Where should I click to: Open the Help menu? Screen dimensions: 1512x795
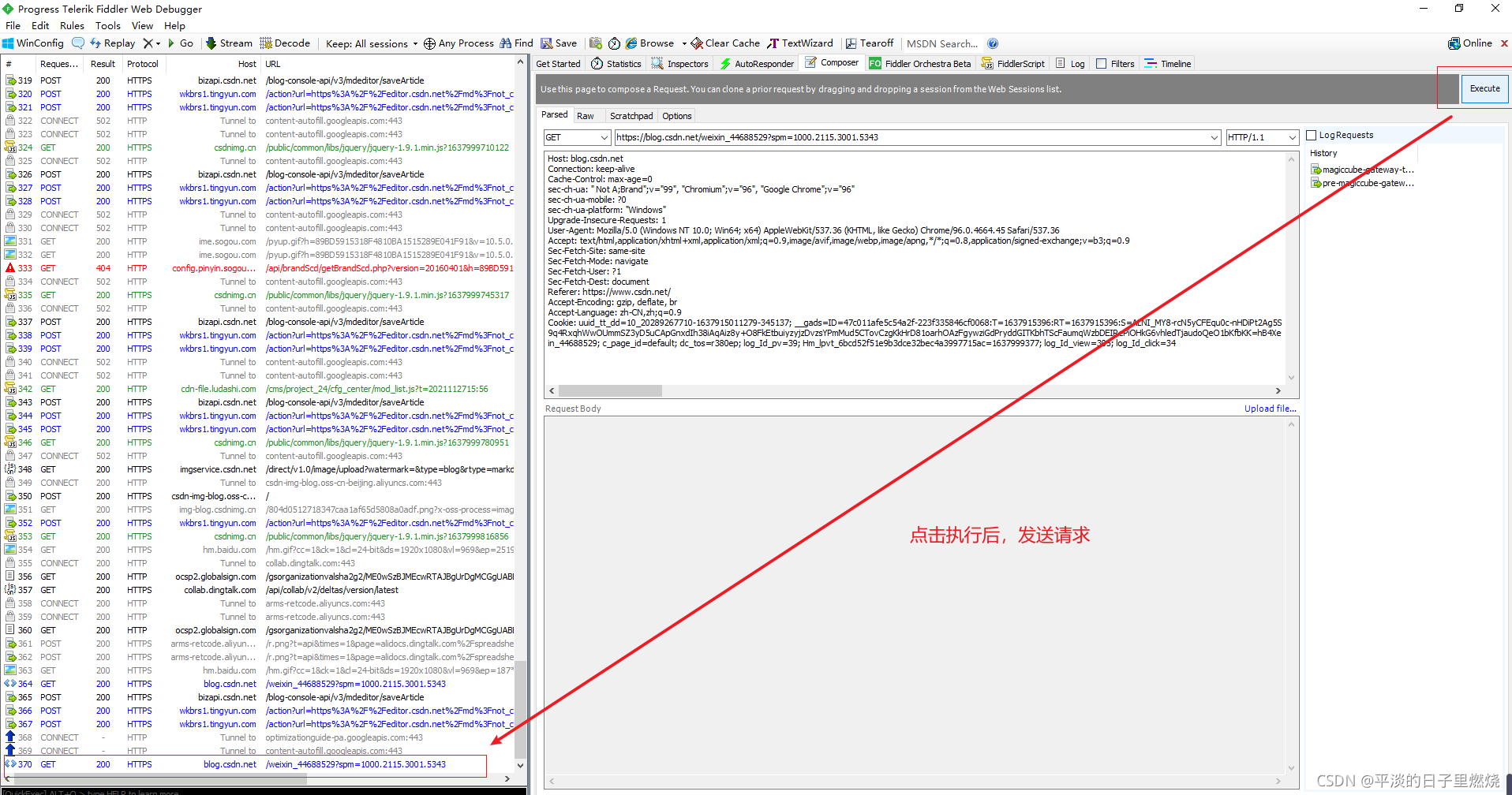[x=174, y=25]
